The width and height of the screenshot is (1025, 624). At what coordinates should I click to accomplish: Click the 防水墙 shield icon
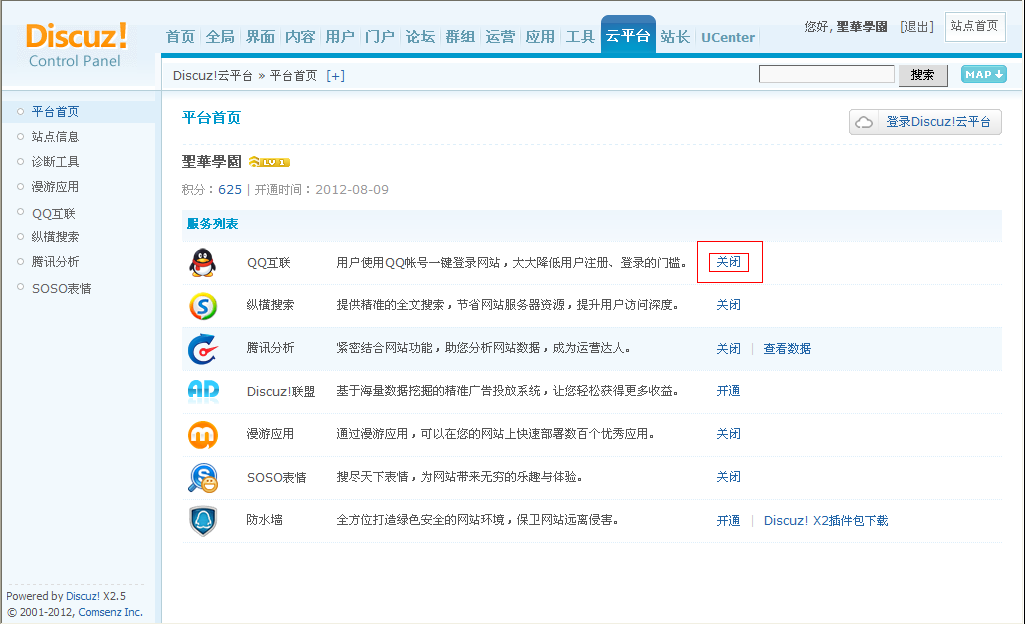tap(202, 520)
